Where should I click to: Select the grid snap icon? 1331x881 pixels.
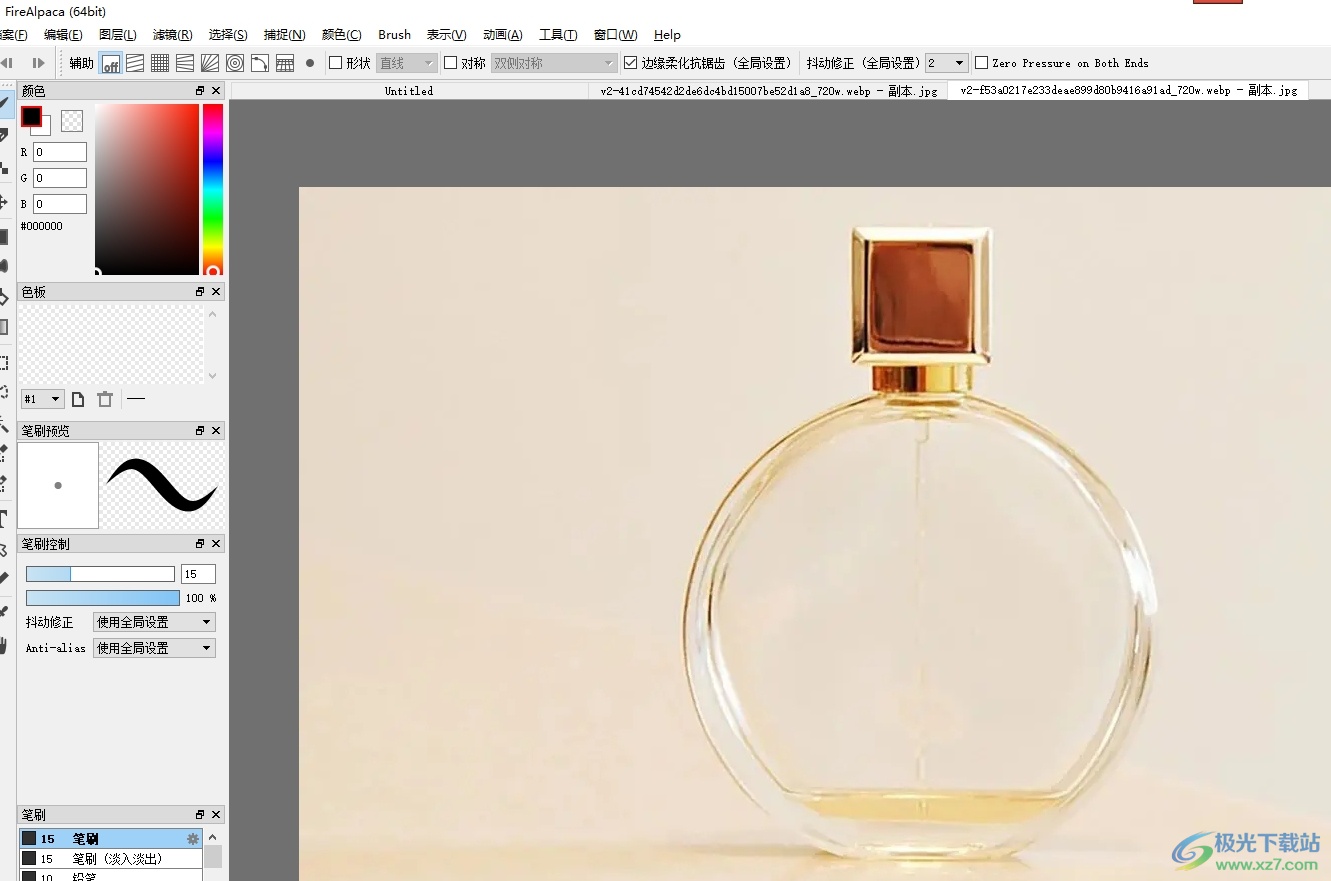pyautogui.click(x=160, y=64)
